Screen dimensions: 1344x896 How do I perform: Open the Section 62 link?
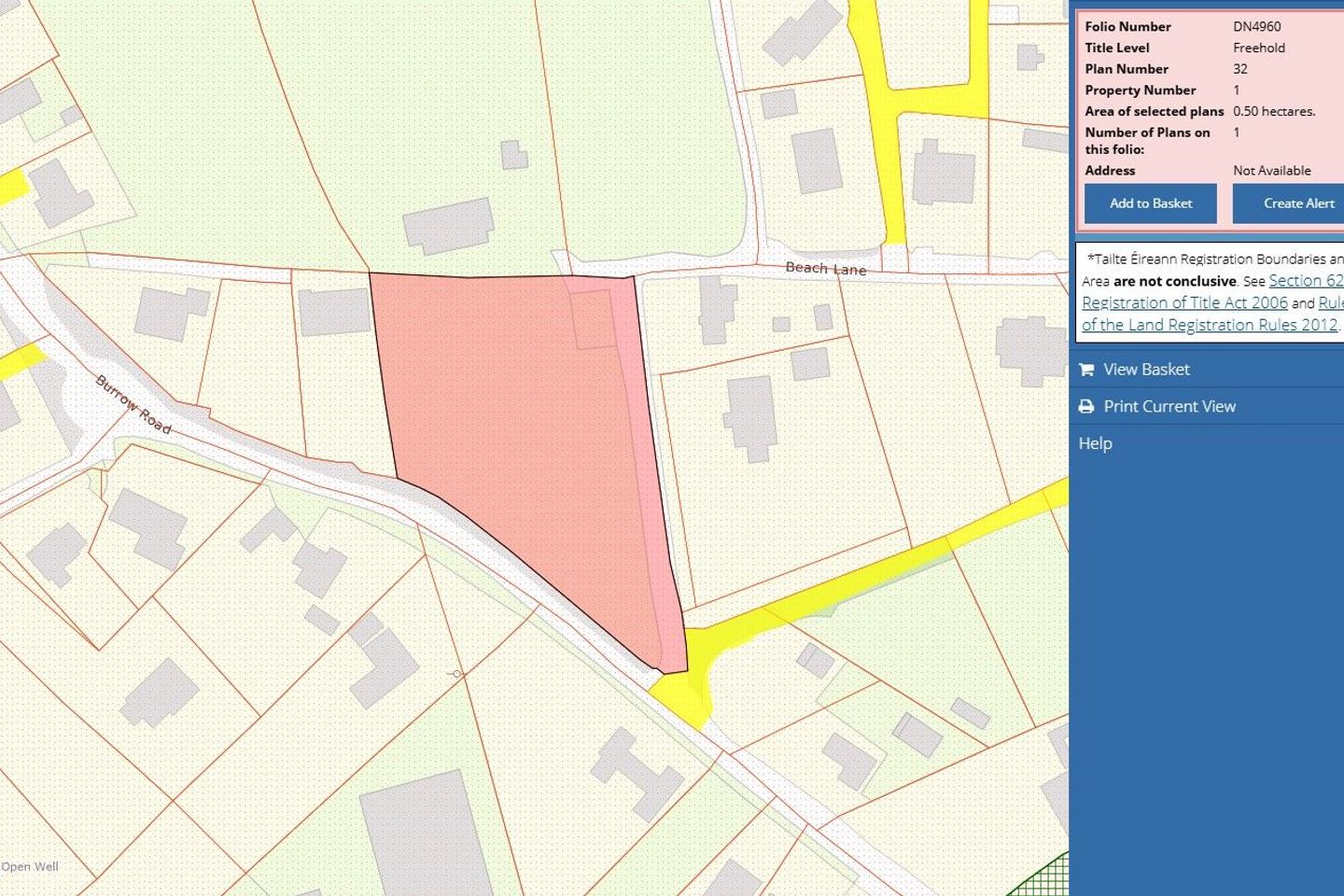1306,281
